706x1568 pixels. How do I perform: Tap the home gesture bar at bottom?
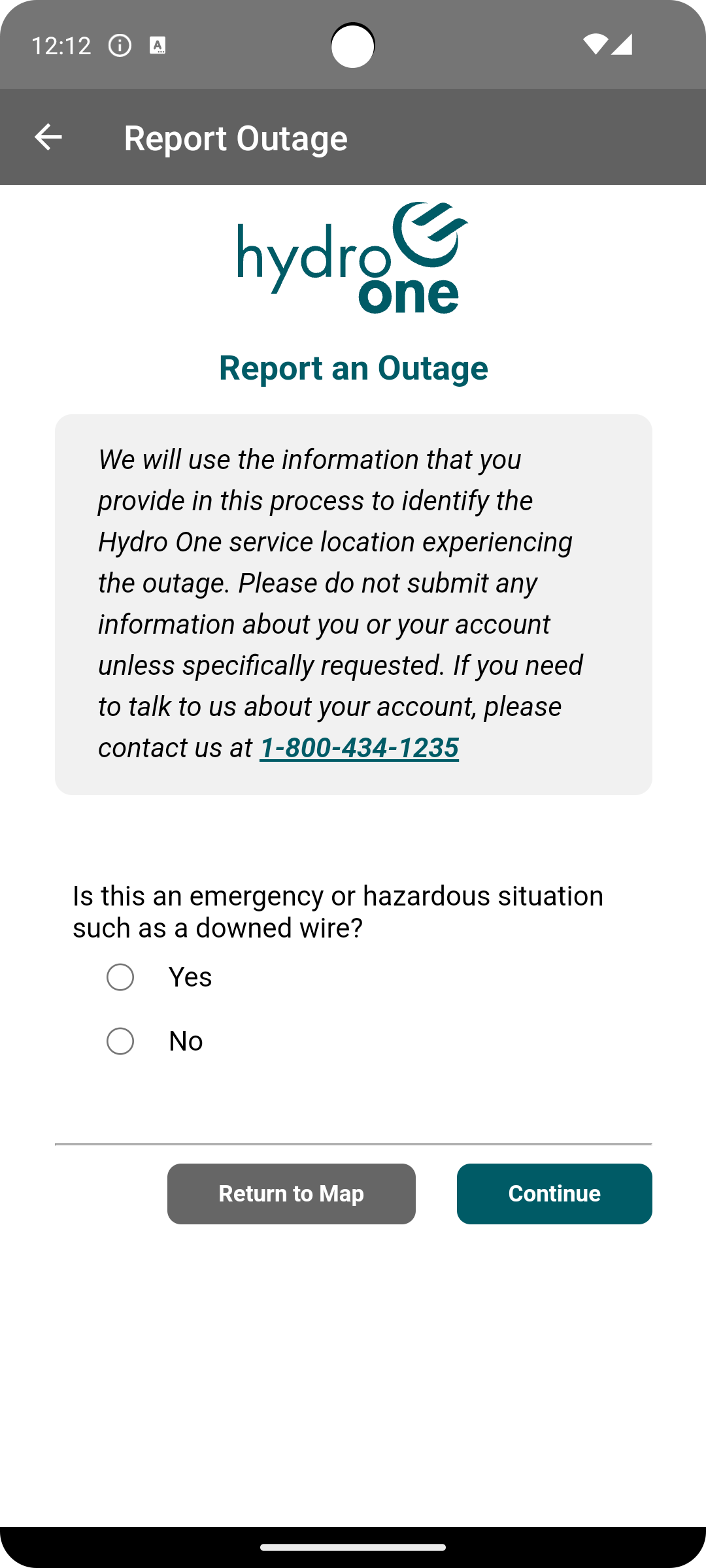353,1547
